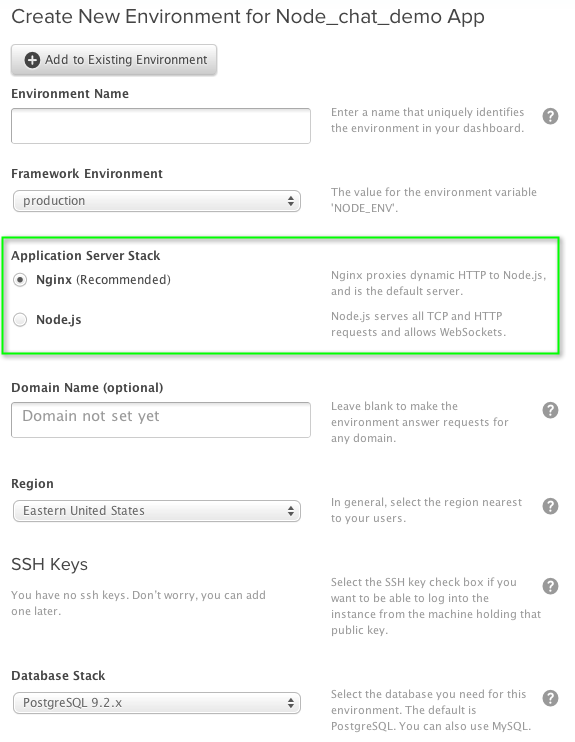Click the Application Server Stack heading
The image size is (575, 742).
(86, 256)
